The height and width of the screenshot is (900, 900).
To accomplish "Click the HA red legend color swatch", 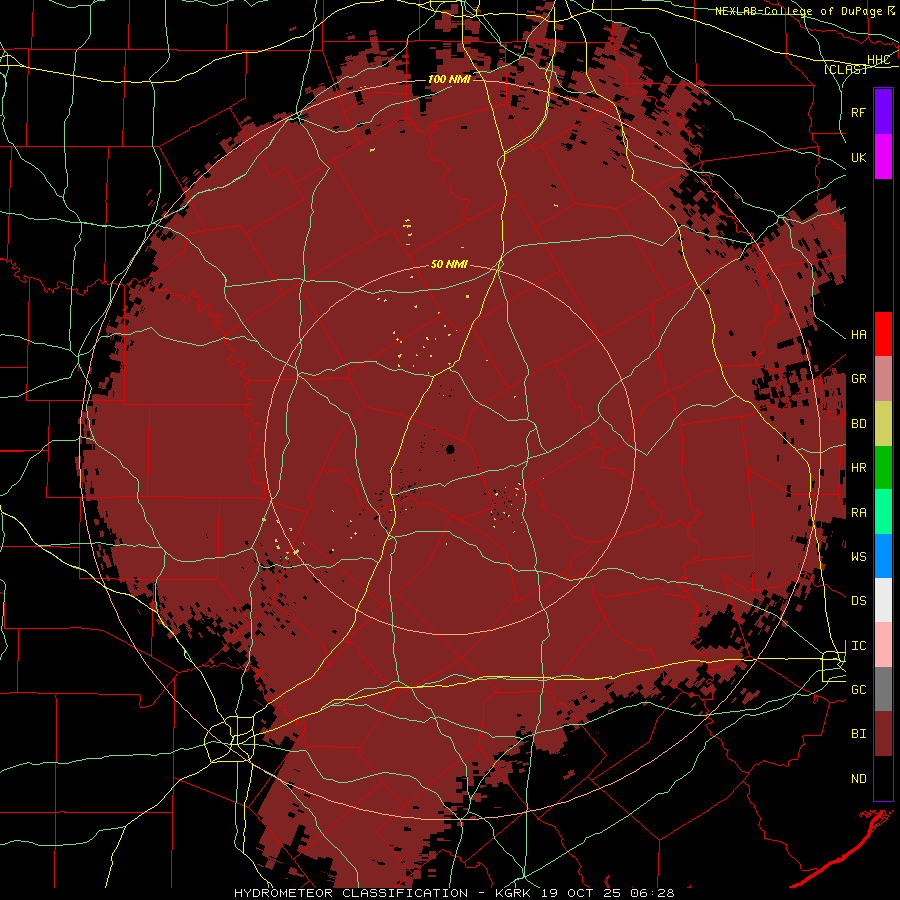I will [x=883, y=334].
